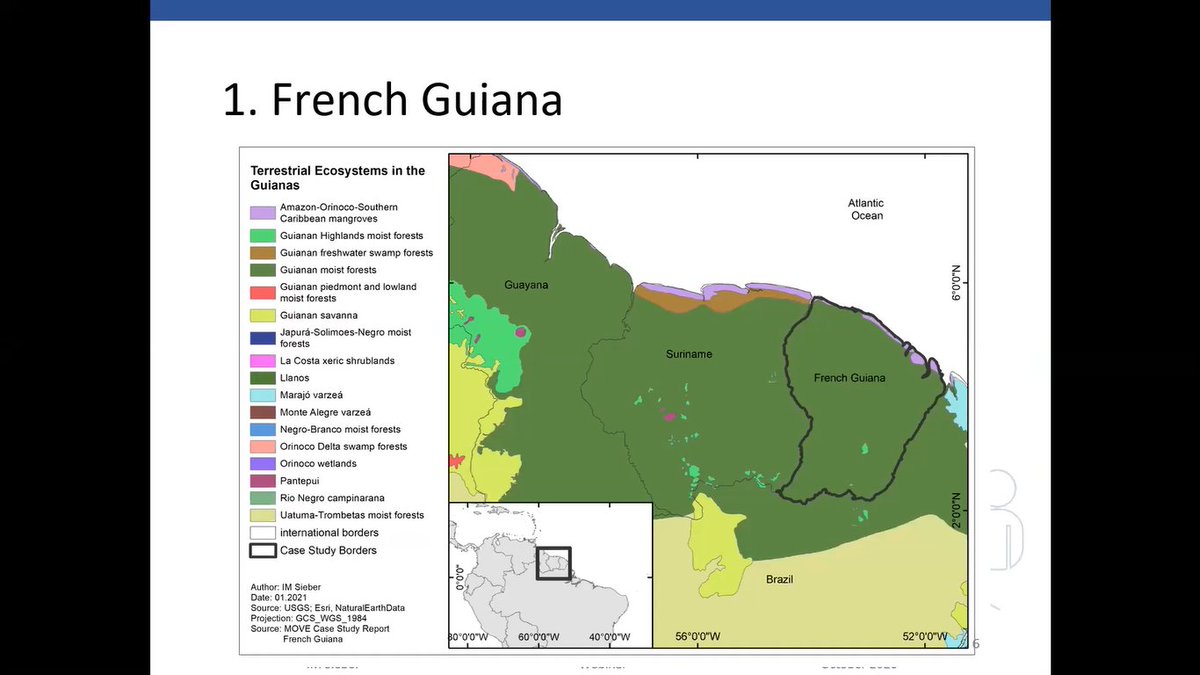Viewport: 1200px width, 675px height.
Task: Pick the Rio Negro campinarana swatch
Action: tap(263, 498)
